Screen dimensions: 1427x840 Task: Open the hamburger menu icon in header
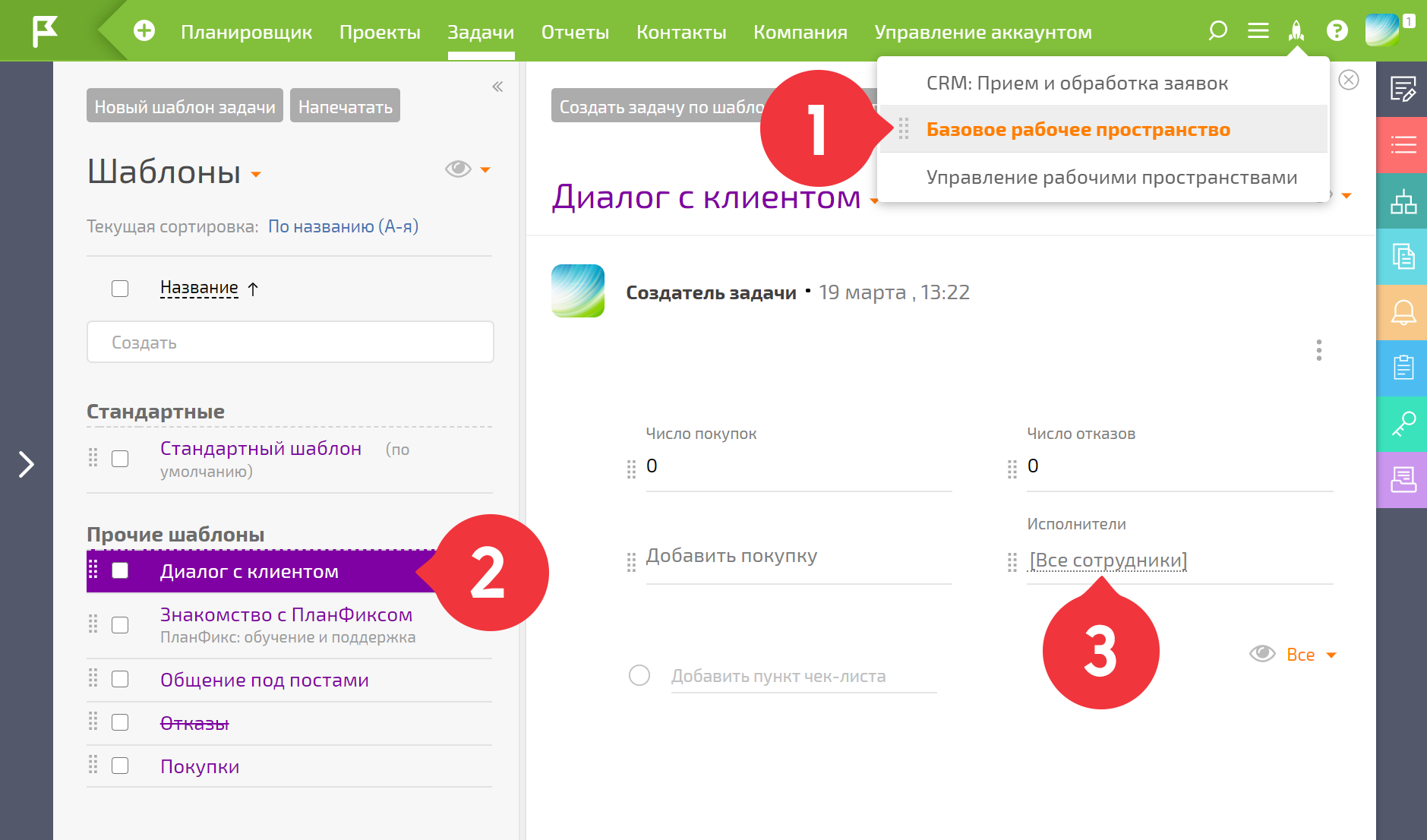1258,30
